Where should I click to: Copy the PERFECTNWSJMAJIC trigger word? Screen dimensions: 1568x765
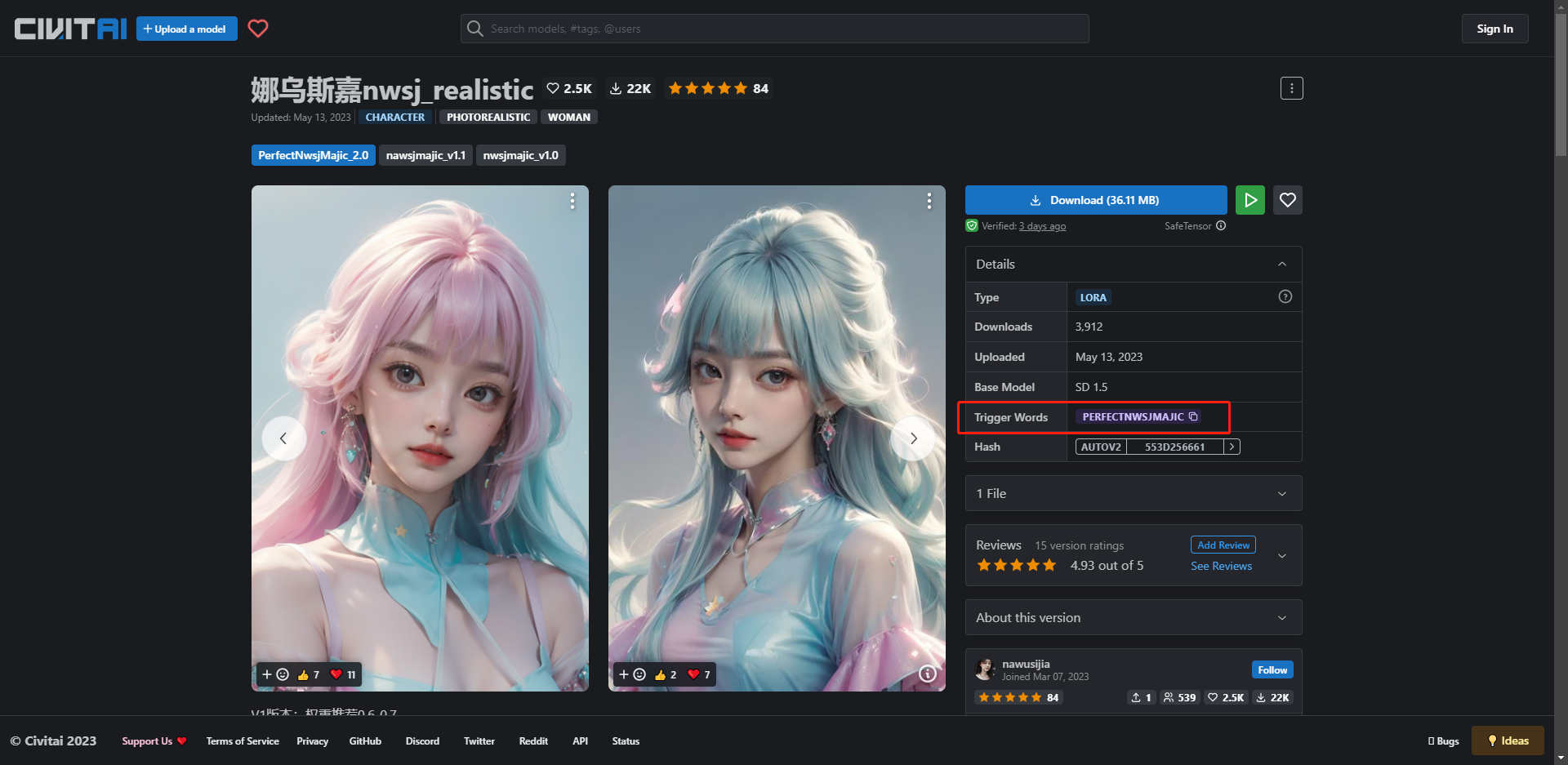(1193, 416)
